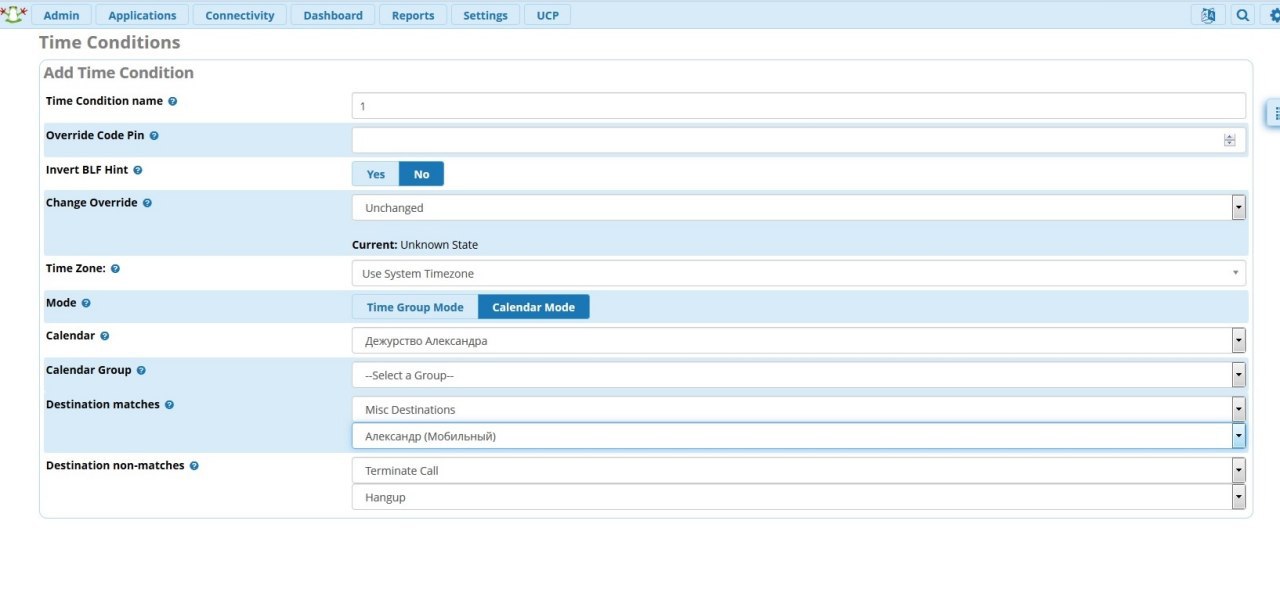Show help for Calendar Group
This screenshot has width=1280, height=589.
click(x=141, y=371)
